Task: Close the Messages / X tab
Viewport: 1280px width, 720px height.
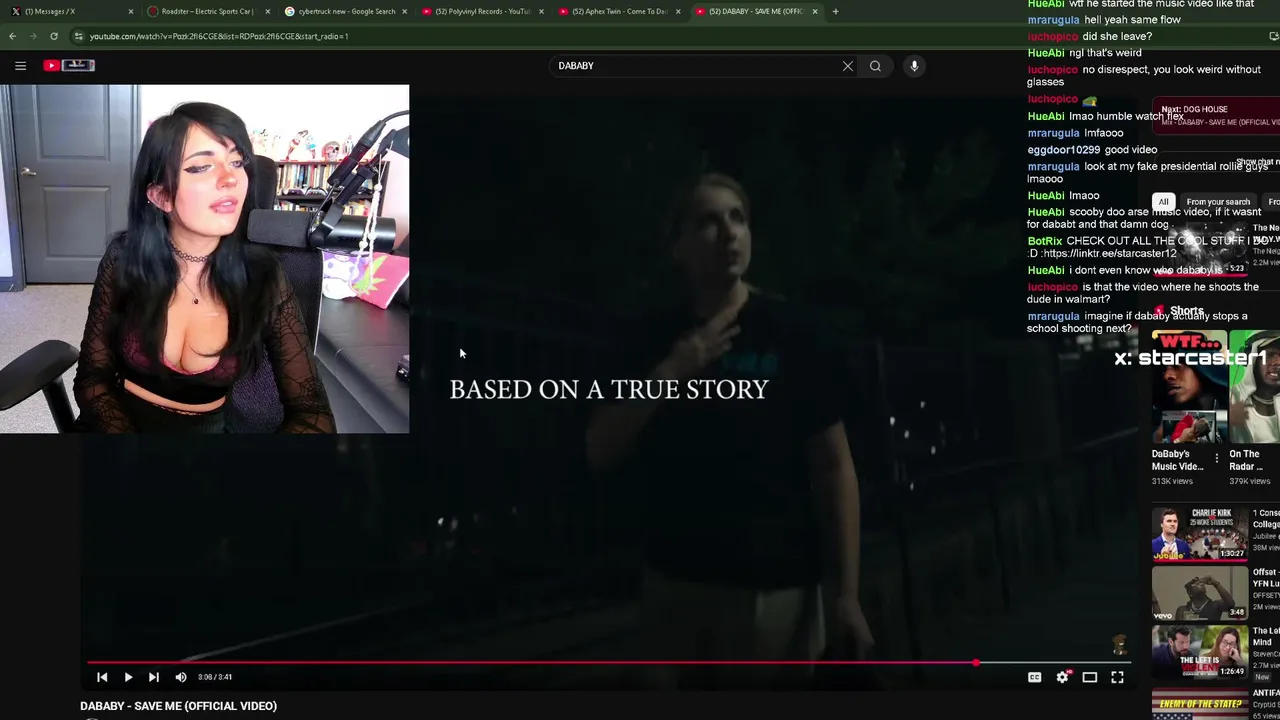Action: 131,11
